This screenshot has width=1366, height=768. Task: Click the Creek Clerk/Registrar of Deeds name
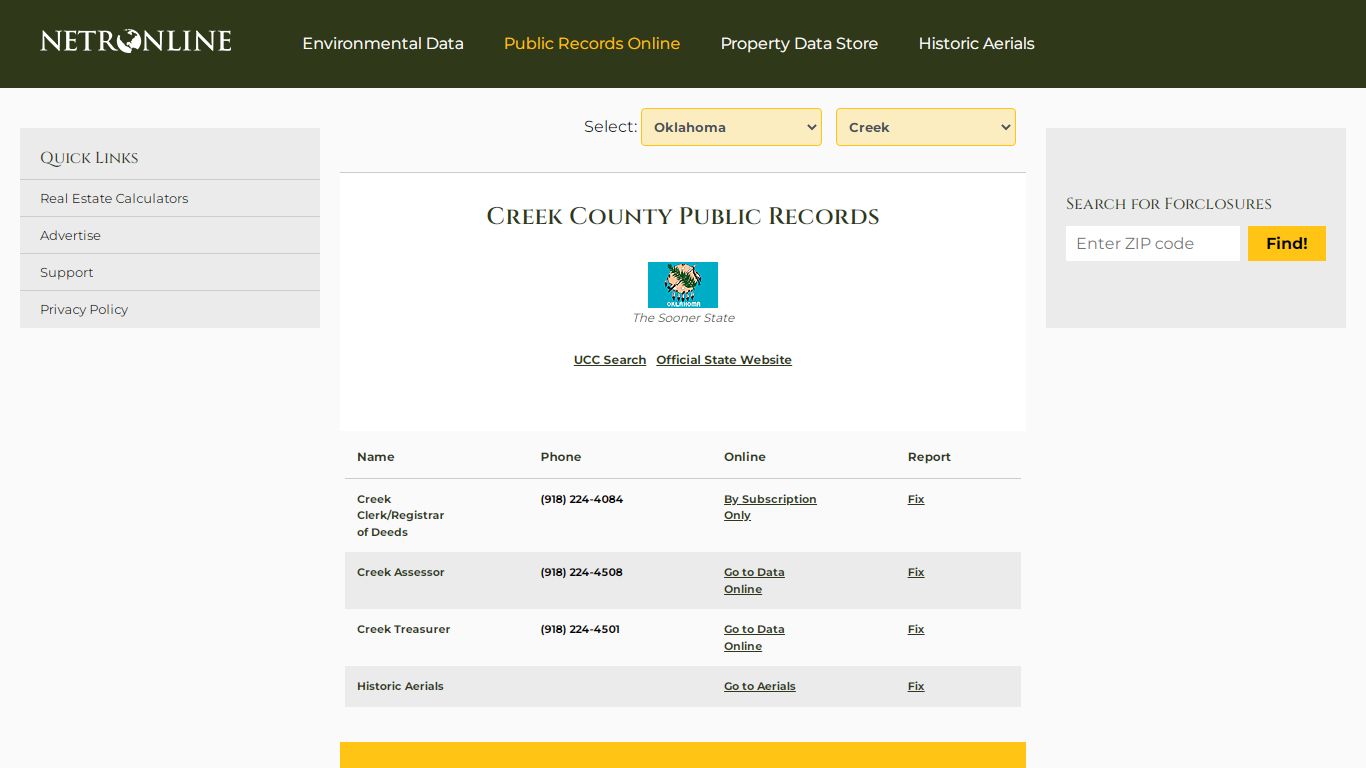click(401, 515)
